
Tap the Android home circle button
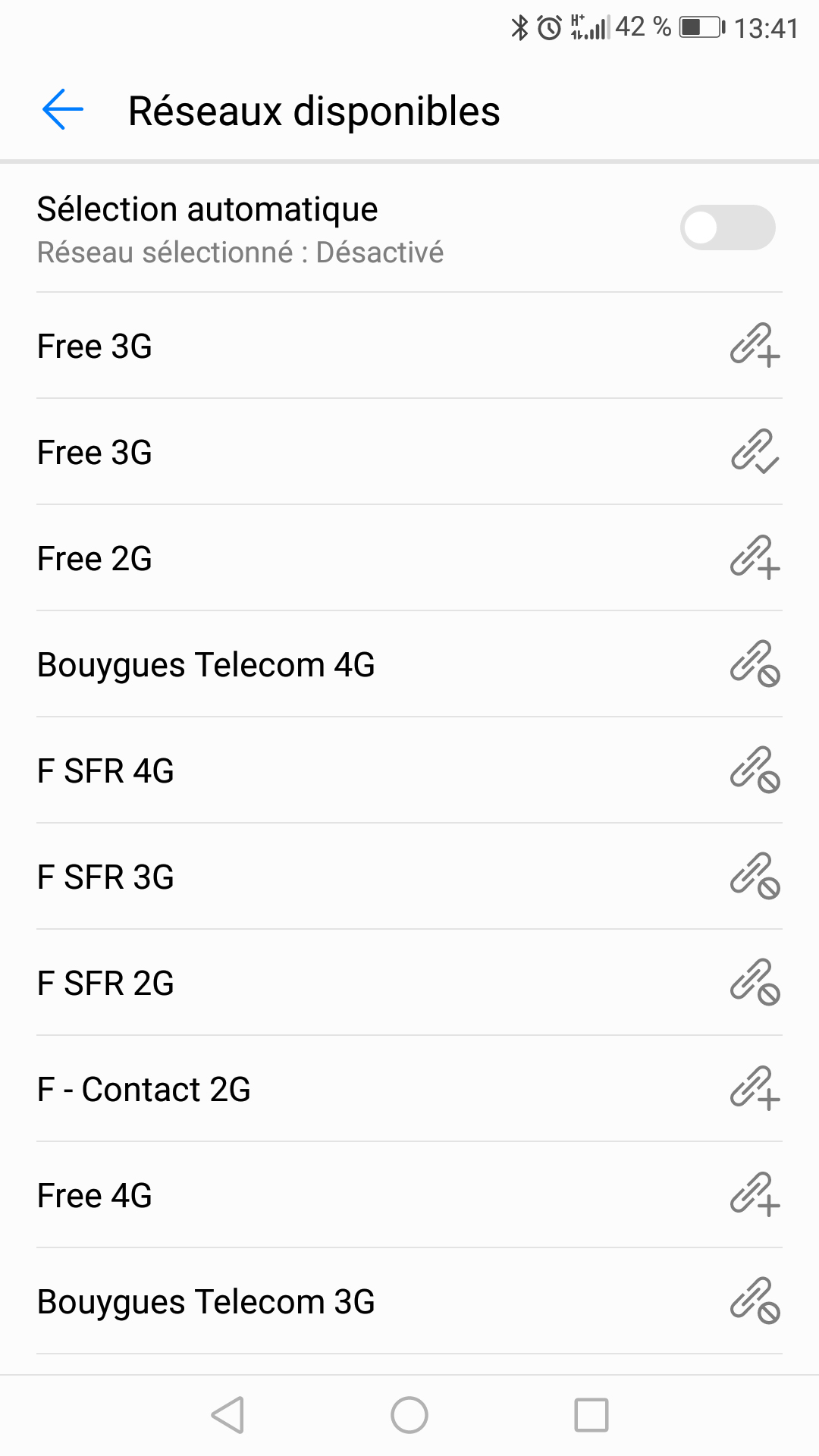pyautogui.click(x=409, y=1415)
